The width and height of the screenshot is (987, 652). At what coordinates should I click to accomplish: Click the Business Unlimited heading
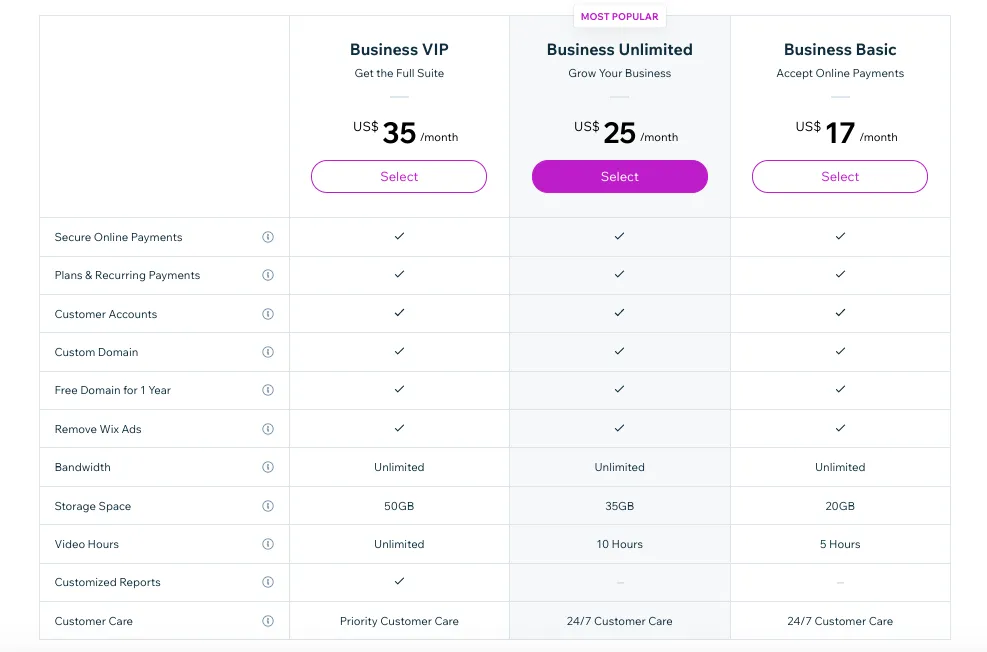pyautogui.click(x=619, y=49)
